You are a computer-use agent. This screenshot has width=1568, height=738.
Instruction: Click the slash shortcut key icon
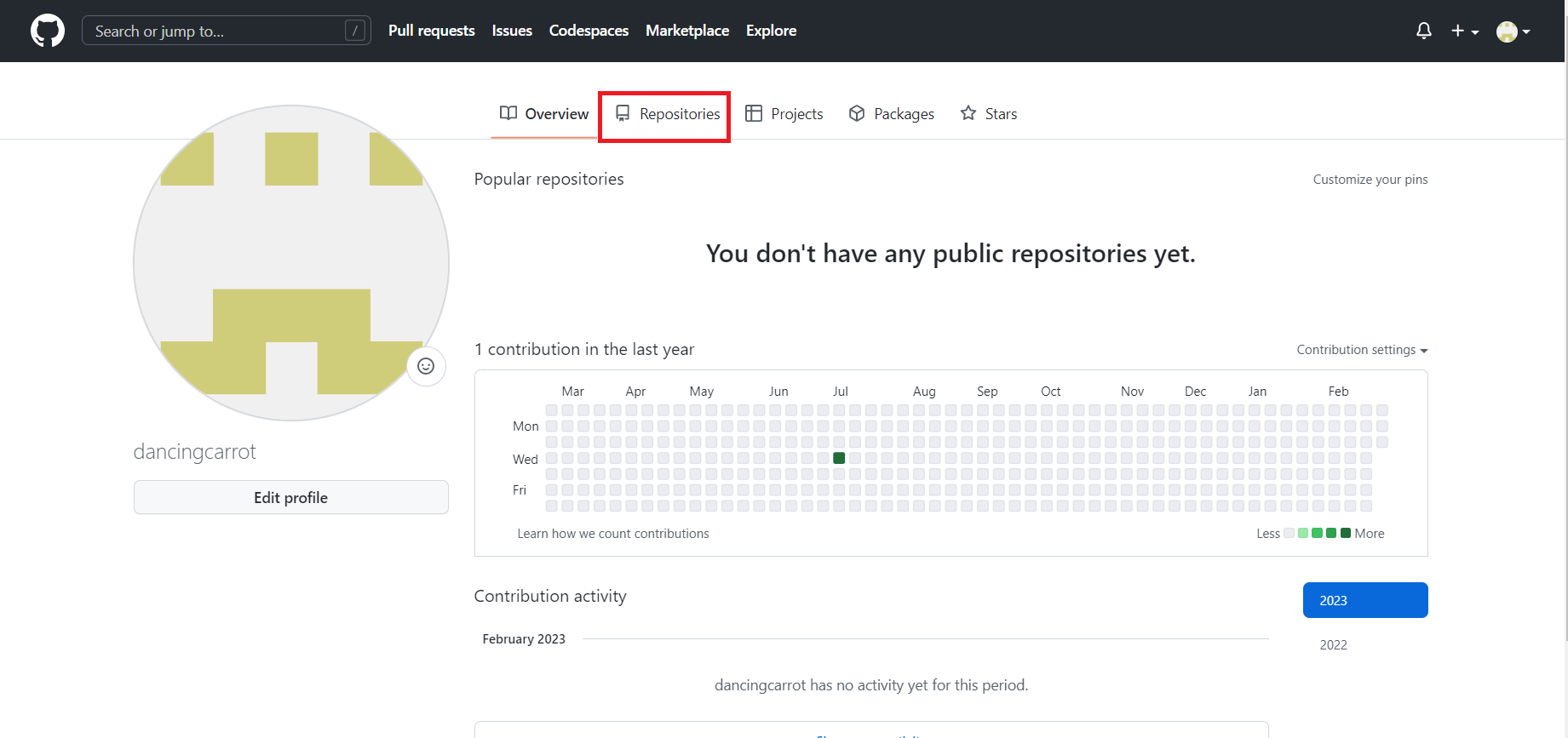(x=355, y=31)
